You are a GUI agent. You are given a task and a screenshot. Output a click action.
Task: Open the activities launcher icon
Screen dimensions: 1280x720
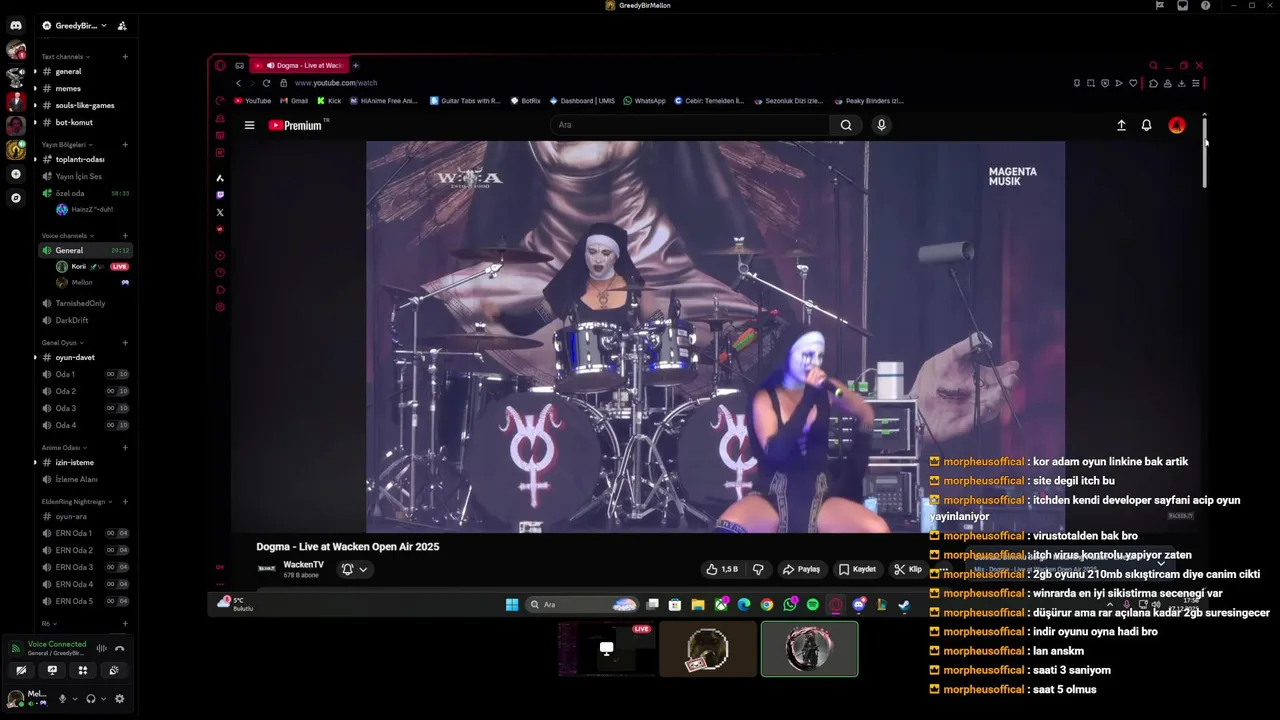(x=83, y=671)
